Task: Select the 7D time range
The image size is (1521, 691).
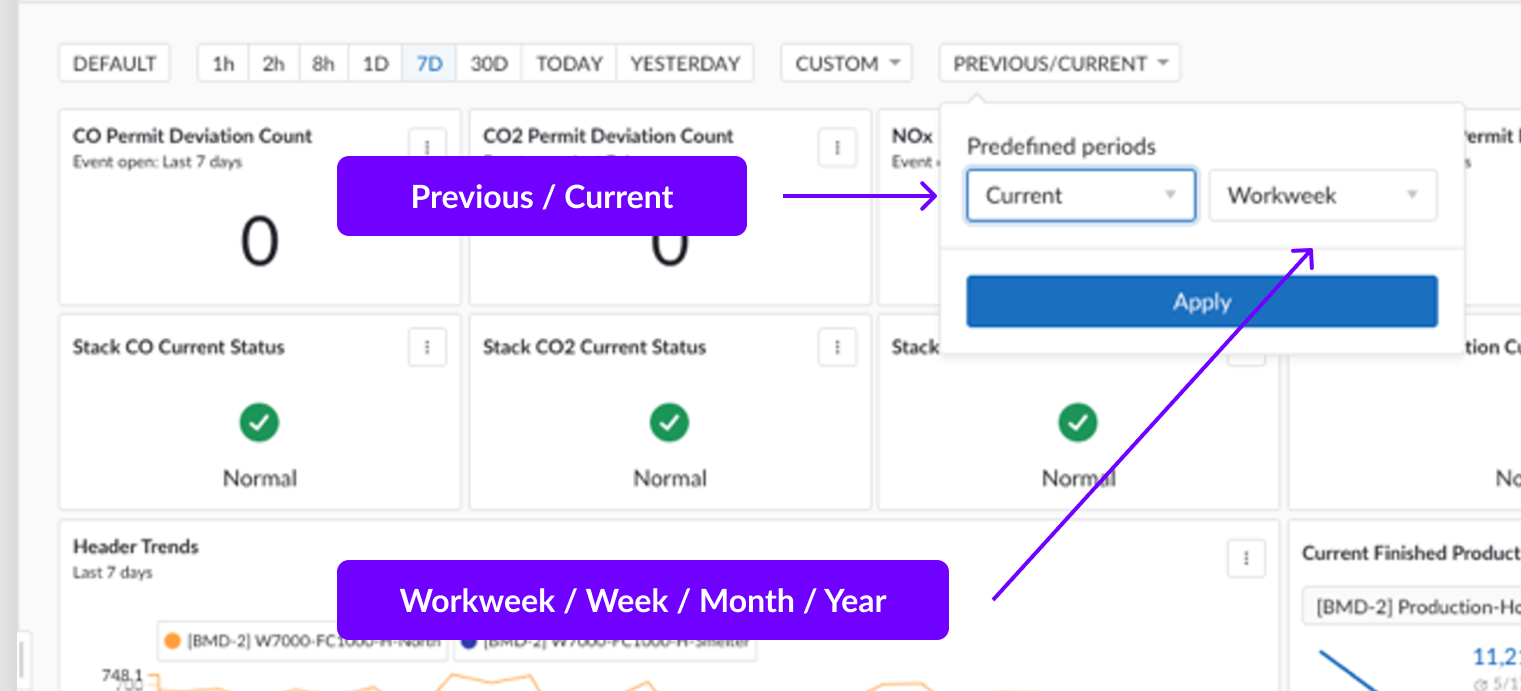Action: pos(429,64)
